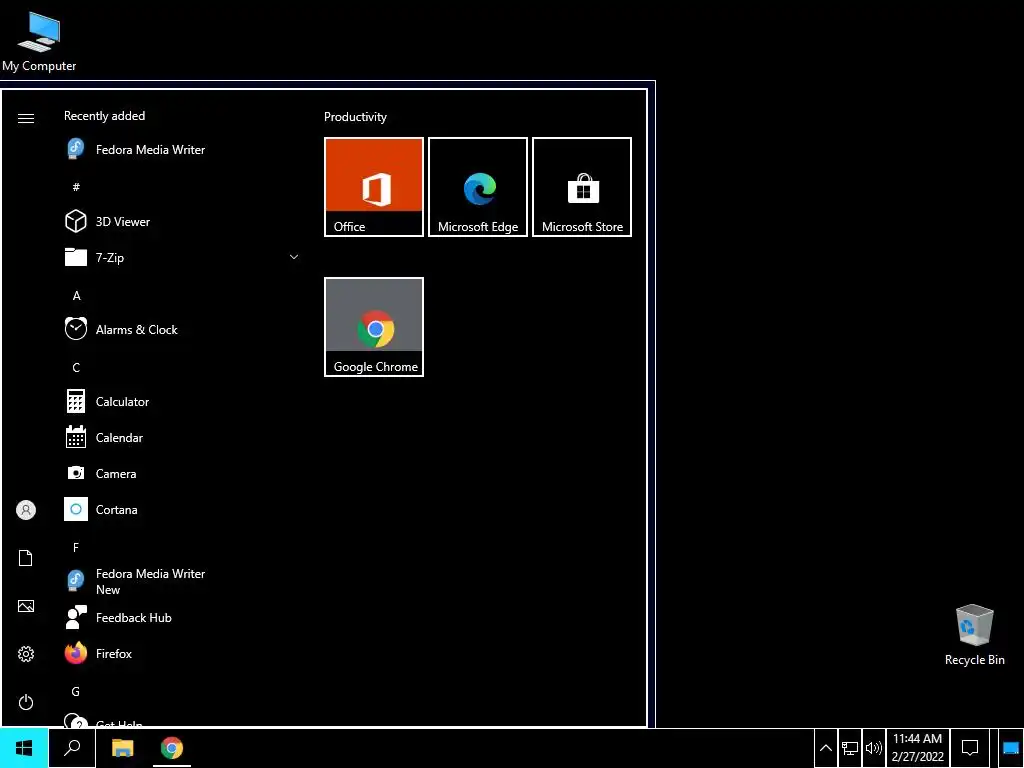Open user account icon in Start sidebar
This screenshot has height=768, width=1024.
[x=25, y=510]
